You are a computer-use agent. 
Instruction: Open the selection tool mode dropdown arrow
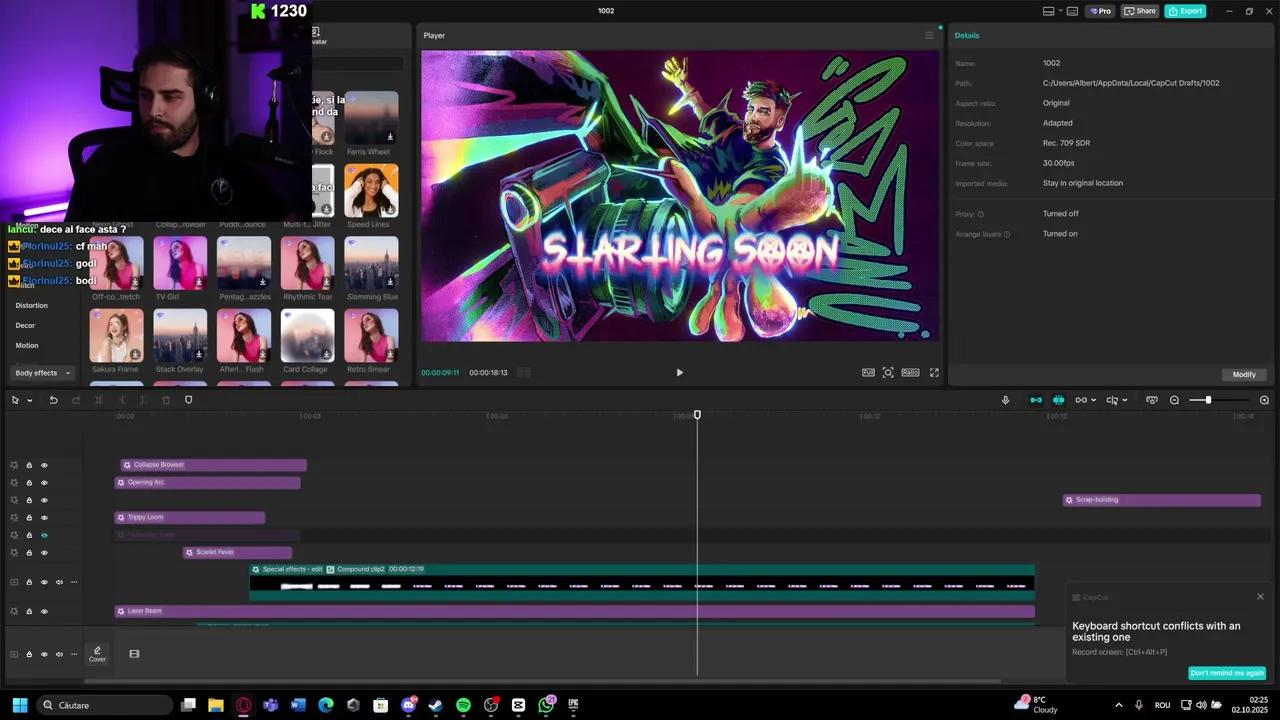(x=30, y=400)
